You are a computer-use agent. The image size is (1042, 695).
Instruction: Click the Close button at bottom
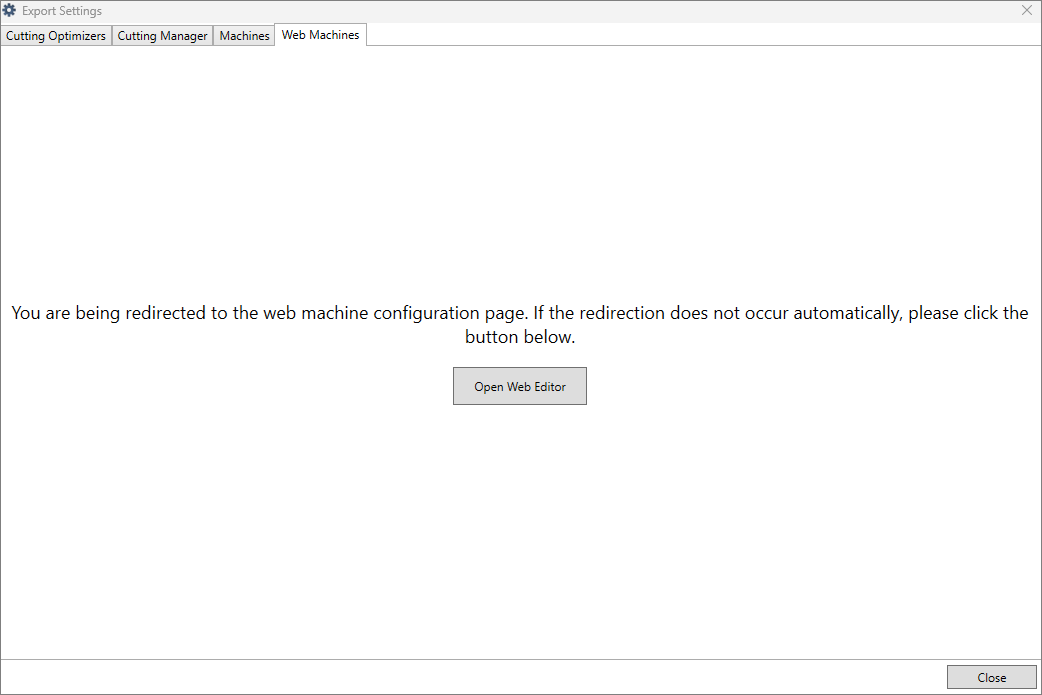coord(991,678)
